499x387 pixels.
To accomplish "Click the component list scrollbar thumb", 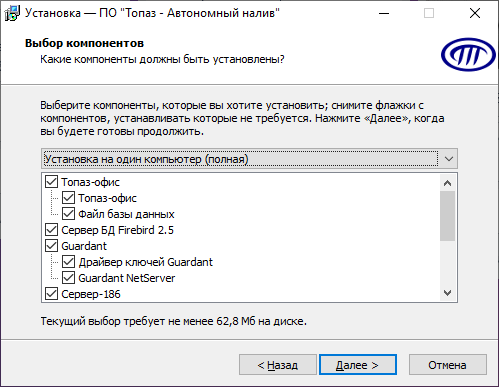I will pyautogui.click(x=447, y=216).
